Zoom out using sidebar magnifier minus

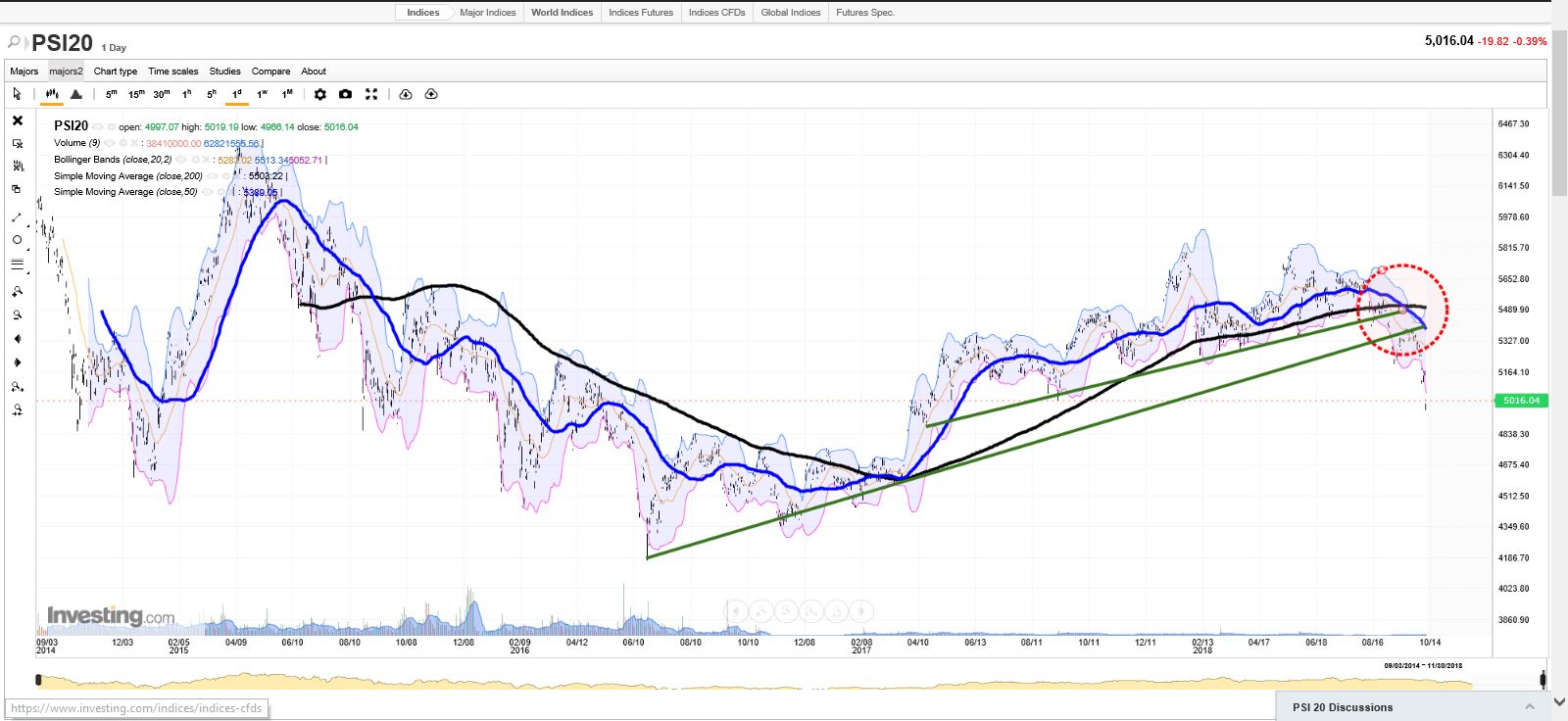tap(17, 314)
